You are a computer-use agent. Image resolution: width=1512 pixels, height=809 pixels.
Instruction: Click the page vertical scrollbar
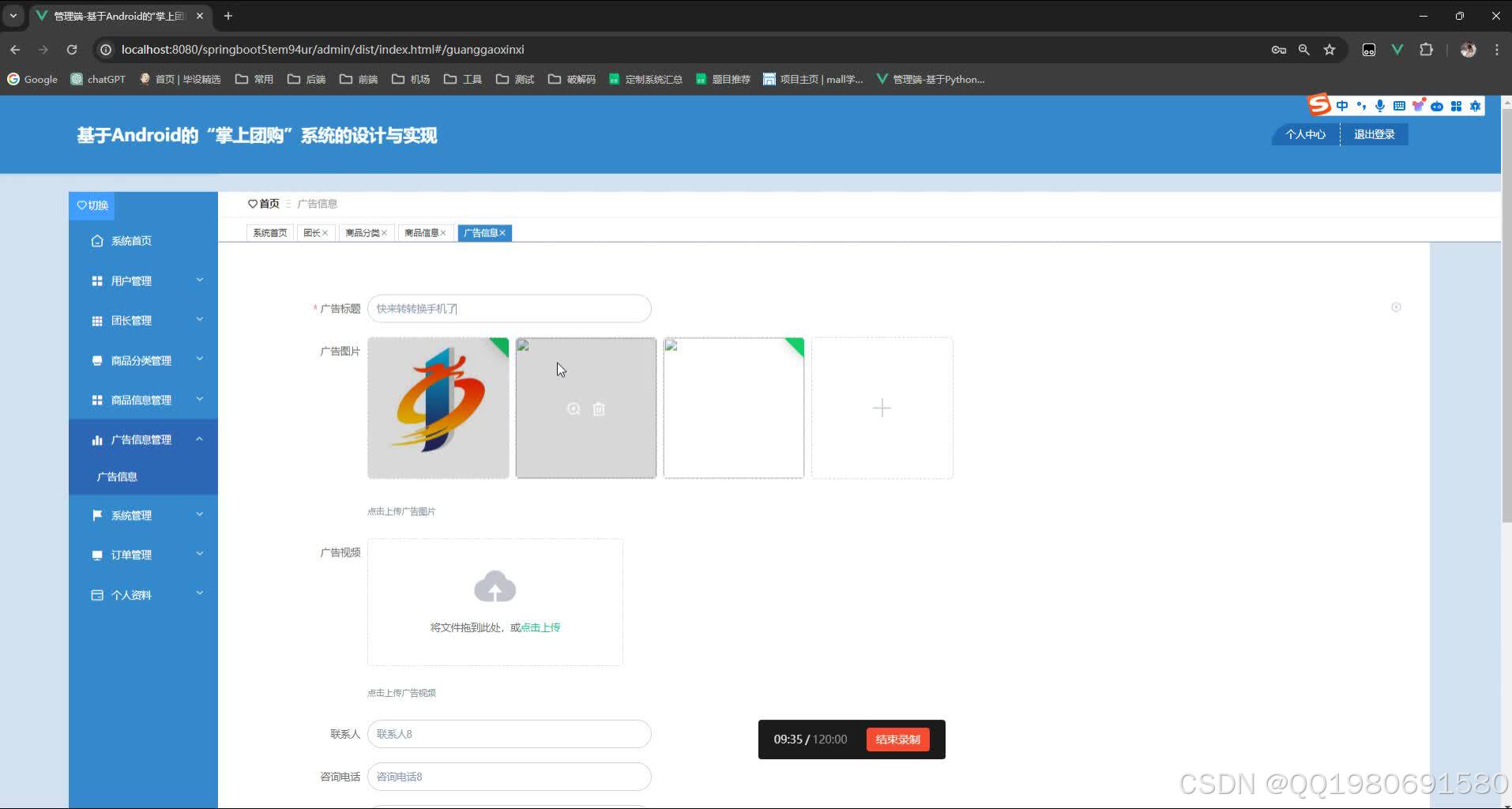coord(1506,316)
